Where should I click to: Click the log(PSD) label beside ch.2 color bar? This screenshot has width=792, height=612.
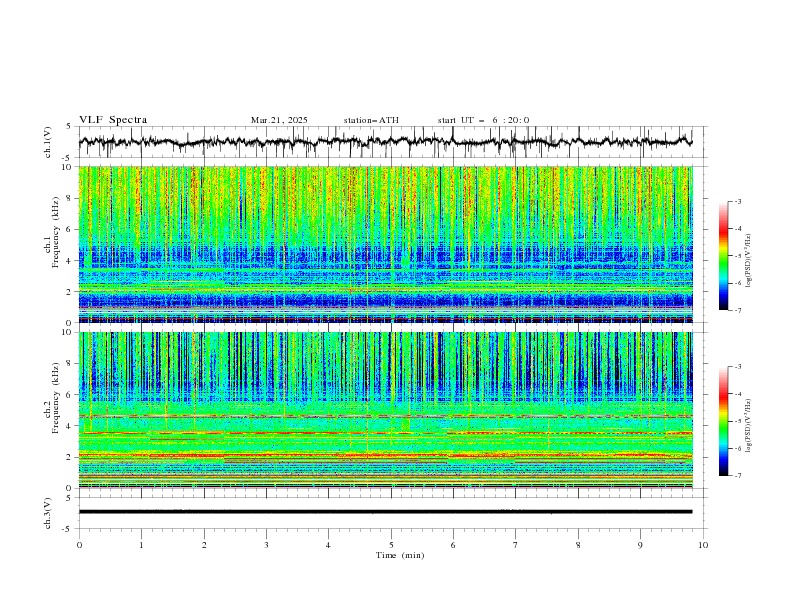[748, 425]
